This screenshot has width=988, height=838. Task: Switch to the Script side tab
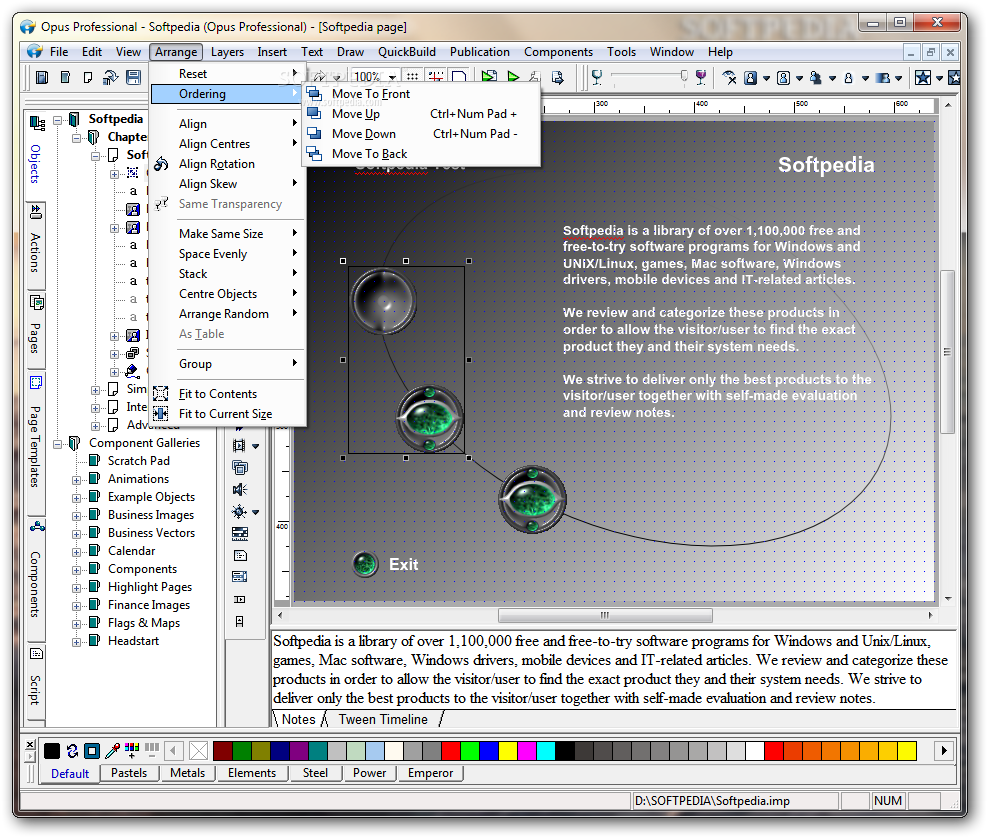tap(36, 680)
